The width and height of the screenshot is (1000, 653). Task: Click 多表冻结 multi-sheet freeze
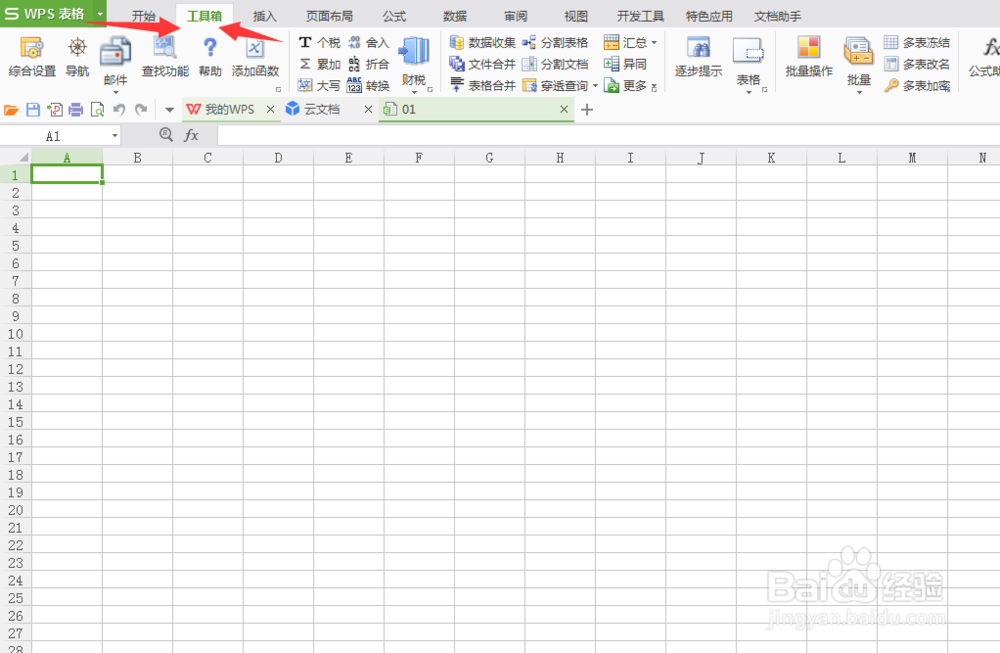(x=916, y=43)
